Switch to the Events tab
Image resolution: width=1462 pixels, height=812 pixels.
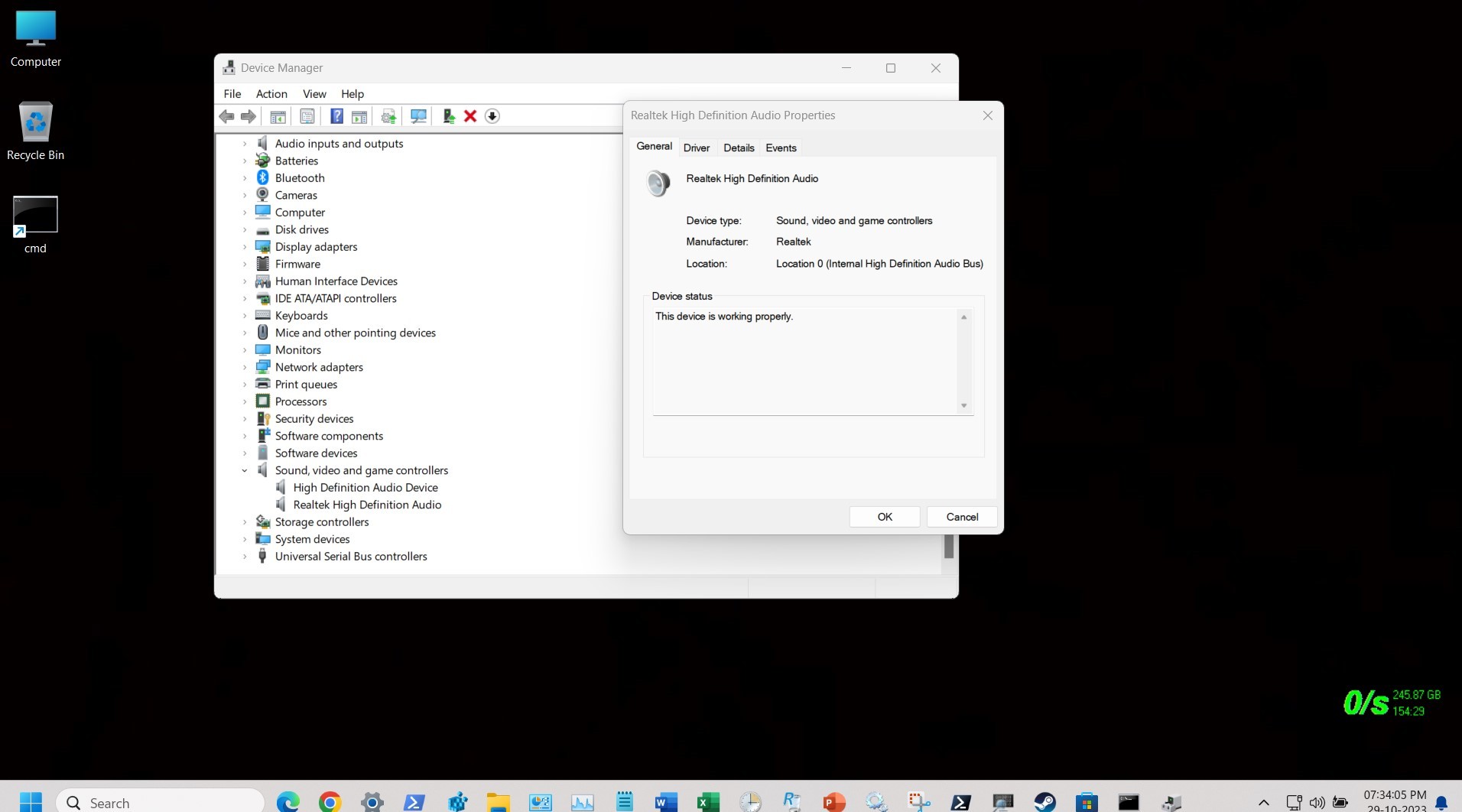pyautogui.click(x=781, y=148)
